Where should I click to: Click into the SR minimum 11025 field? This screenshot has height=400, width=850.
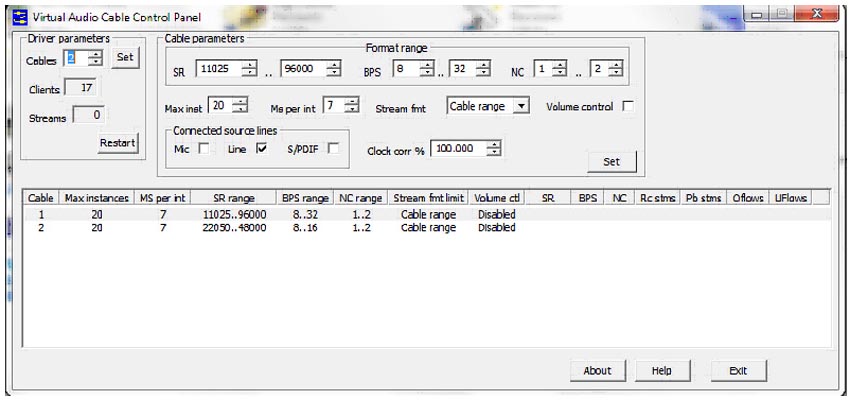tap(219, 69)
